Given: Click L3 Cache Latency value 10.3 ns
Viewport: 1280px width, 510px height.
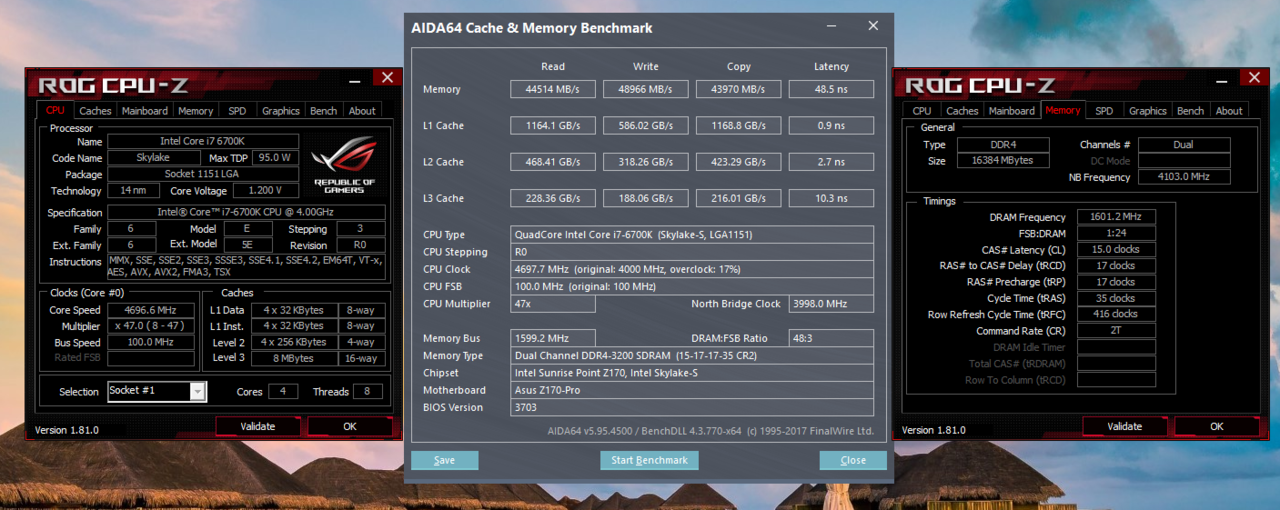Looking at the screenshot, I should [x=832, y=198].
